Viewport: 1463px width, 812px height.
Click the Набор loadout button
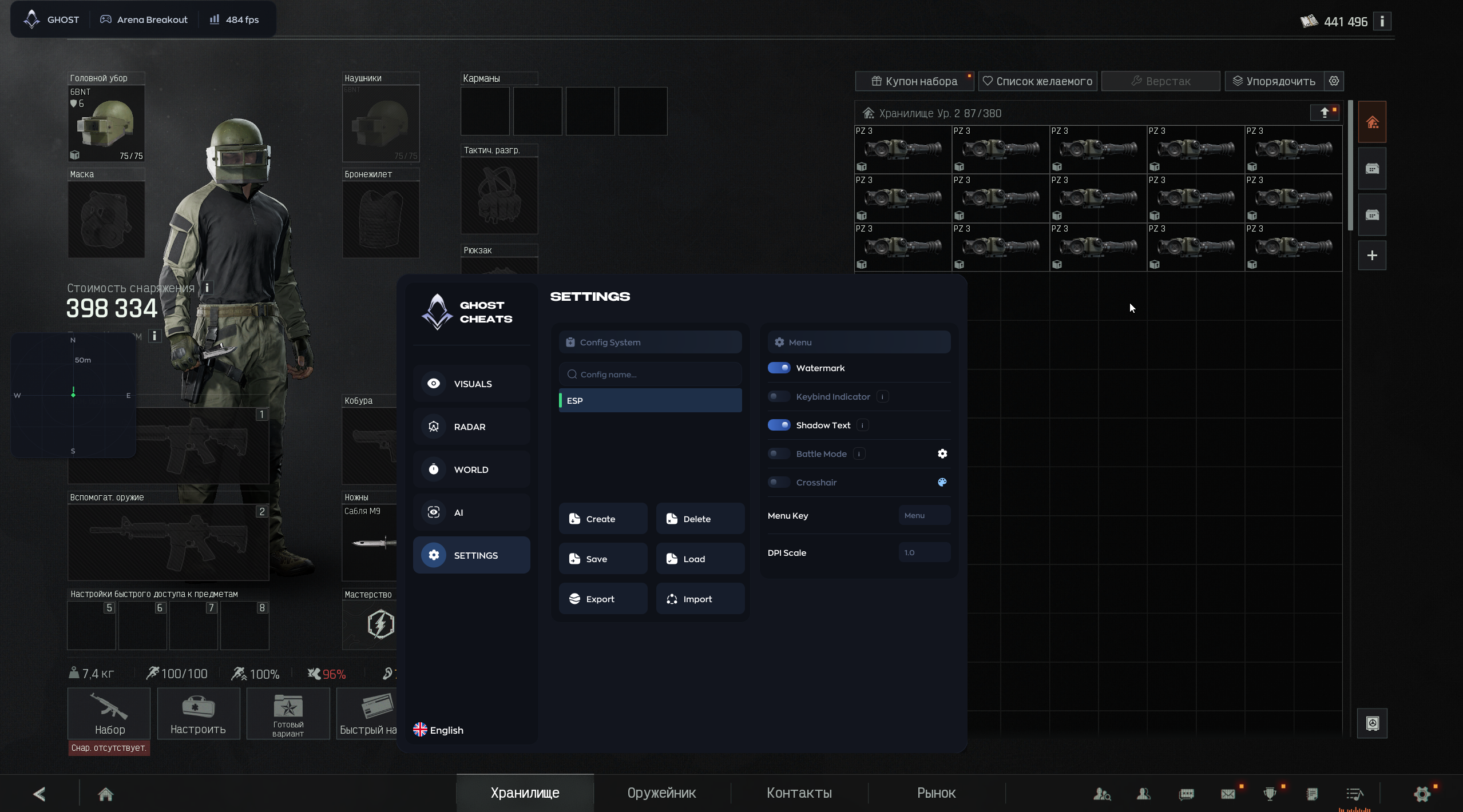(109, 714)
